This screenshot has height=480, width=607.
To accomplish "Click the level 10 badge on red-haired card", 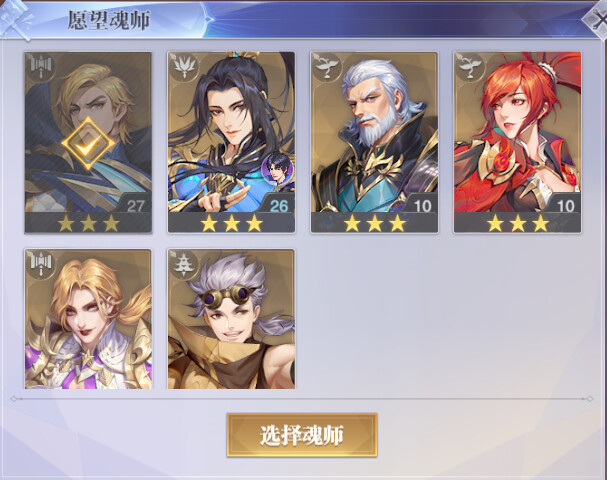I will click(564, 204).
